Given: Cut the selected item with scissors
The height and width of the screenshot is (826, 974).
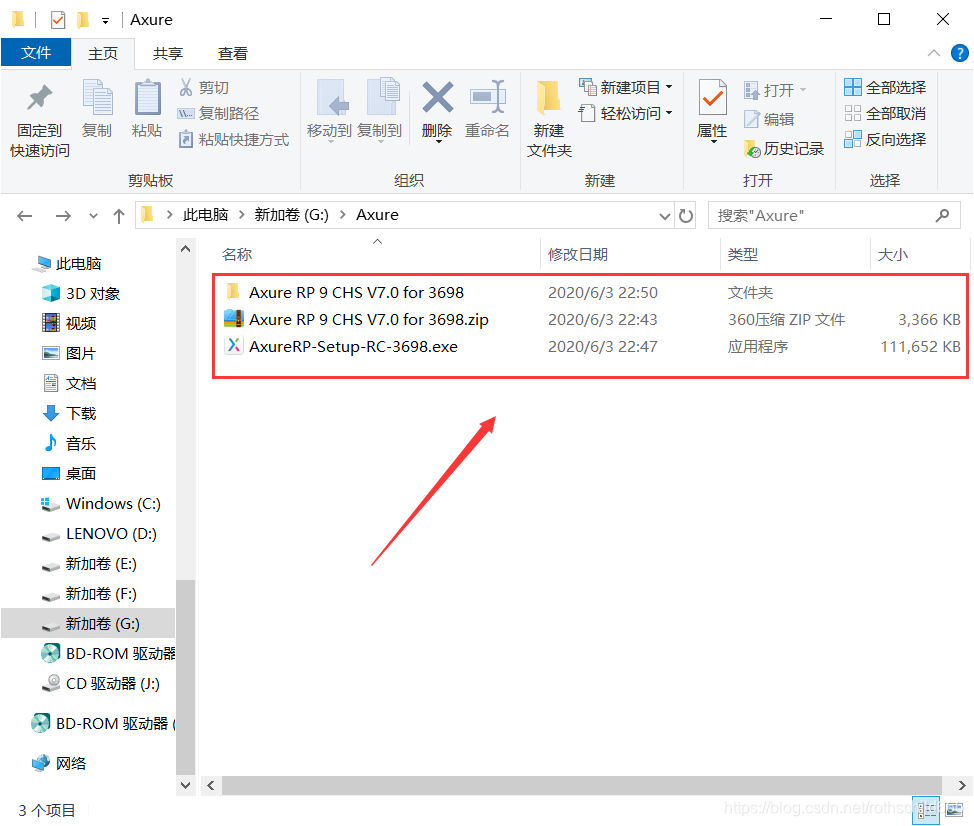Looking at the screenshot, I should click(204, 88).
